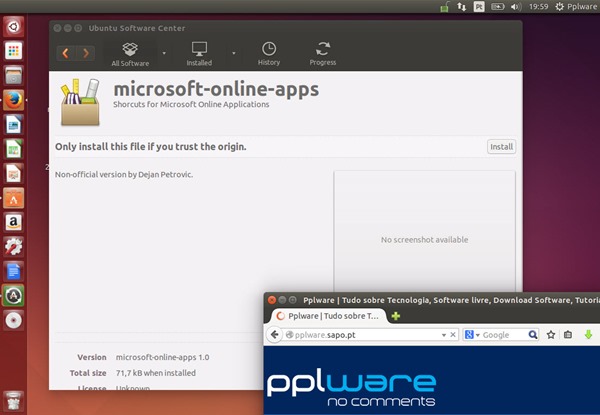600x415 pixels.
Task: Open a new tab in Firefox
Action: 396,316
